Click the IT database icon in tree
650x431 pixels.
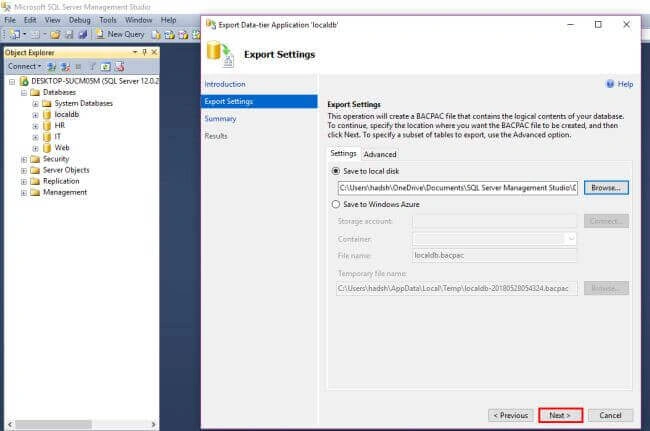click(x=47, y=137)
